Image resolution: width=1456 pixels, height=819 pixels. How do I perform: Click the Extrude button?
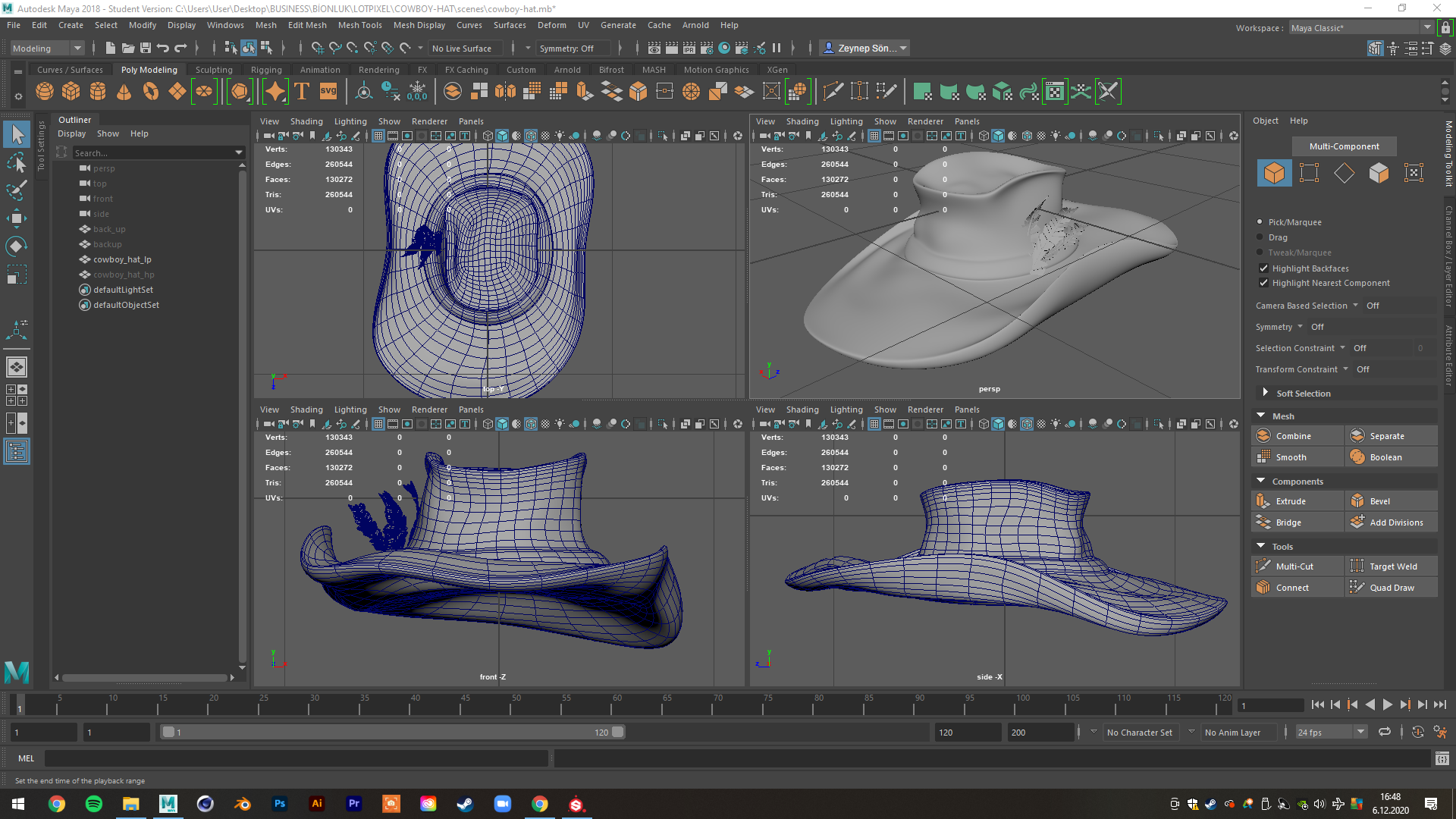pyautogui.click(x=1291, y=501)
